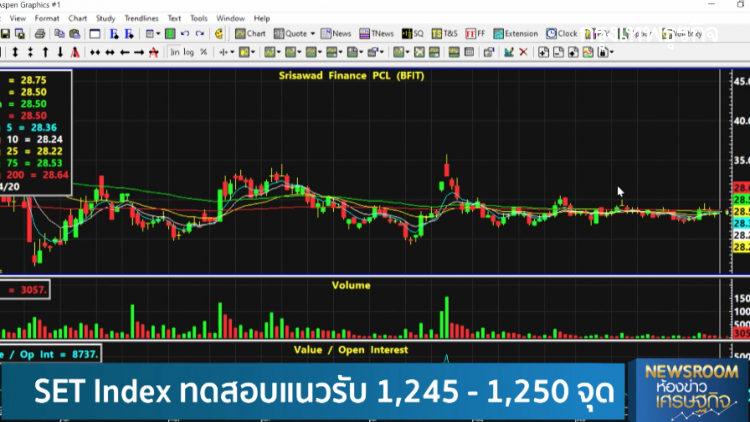Click the red A with horizontal strike
750x422 pixels.
click(154, 52)
